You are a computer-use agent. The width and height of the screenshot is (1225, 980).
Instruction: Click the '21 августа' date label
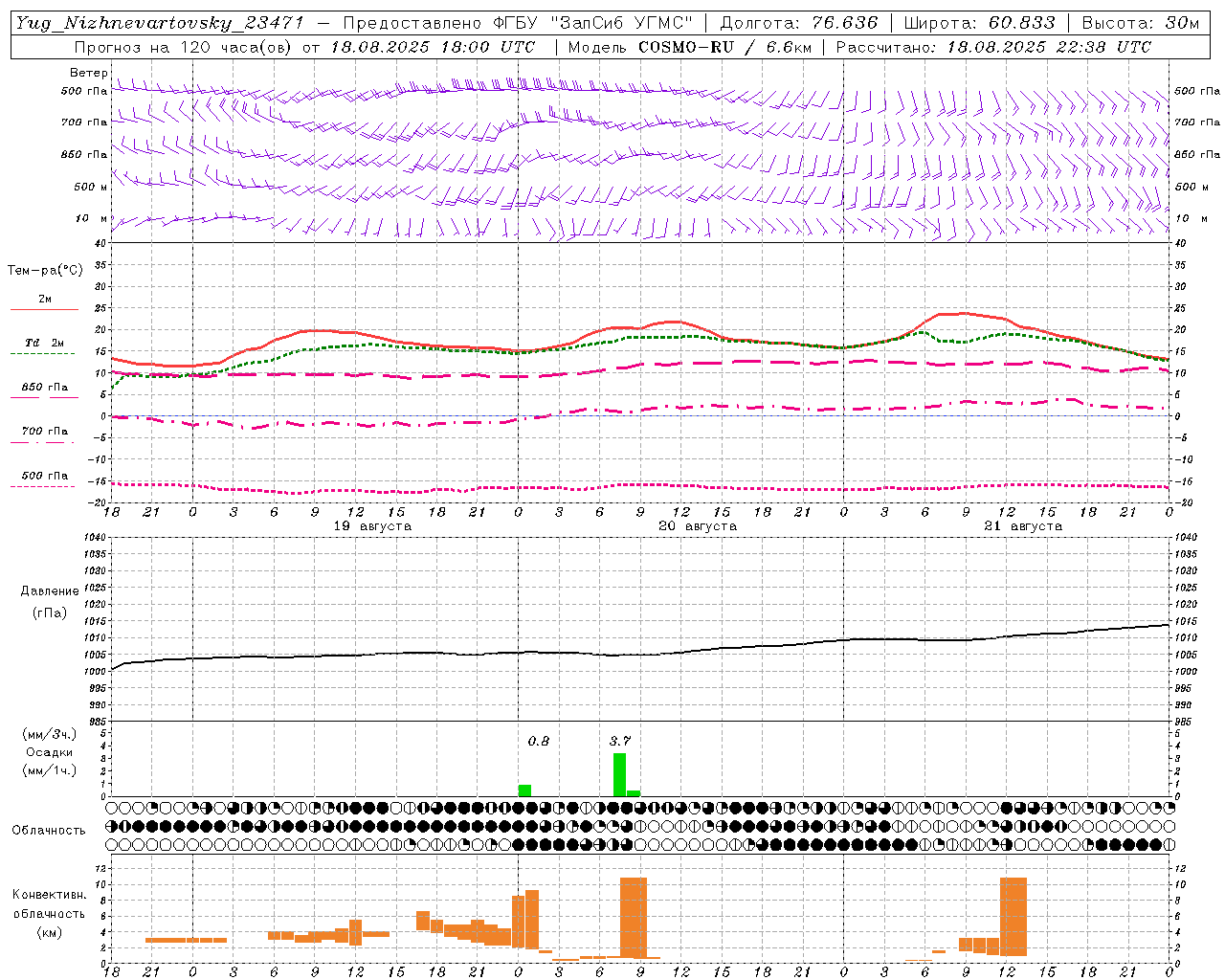(x=1023, y=526)
